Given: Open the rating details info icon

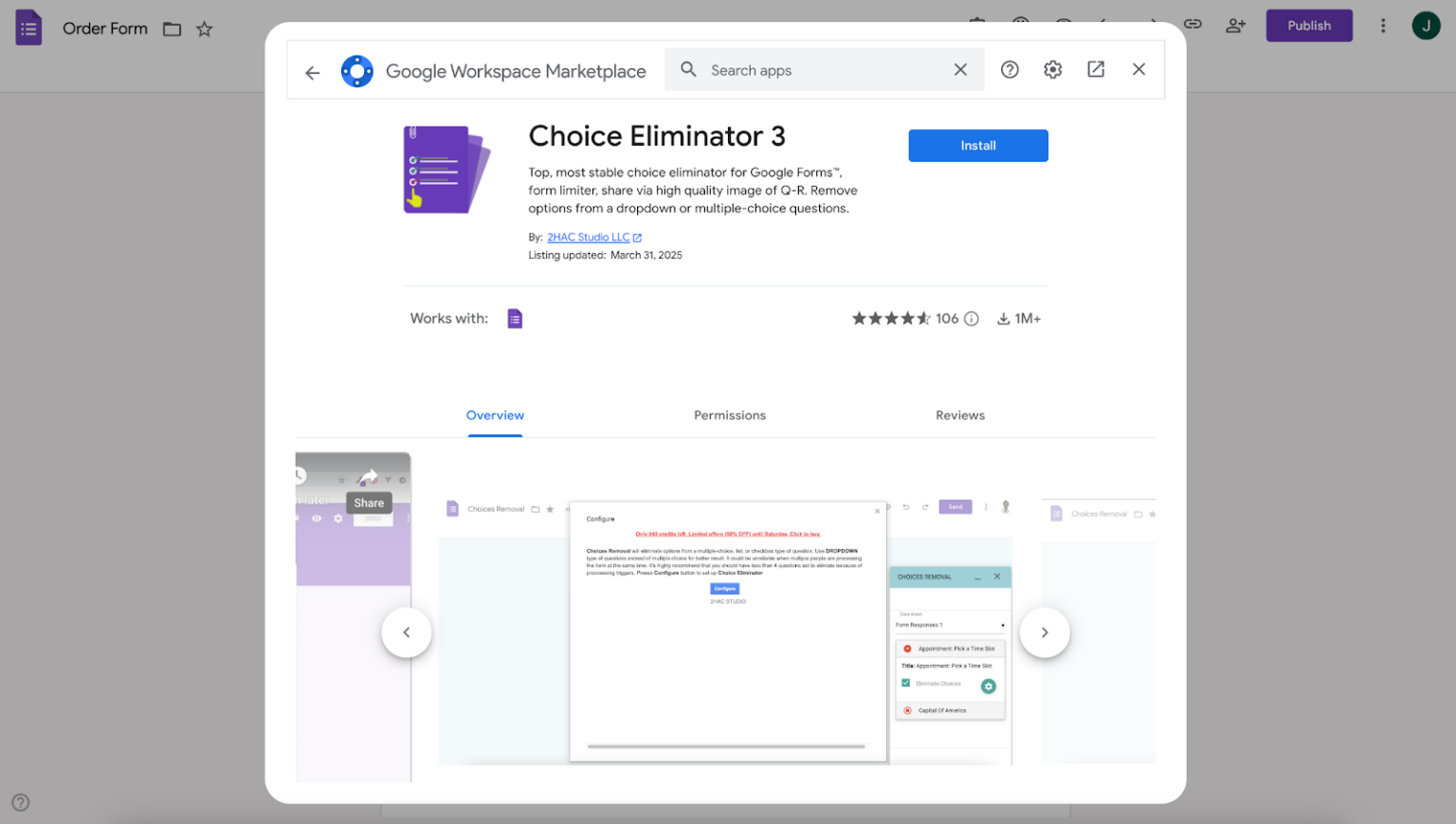Looking at the screenshot, I should click(x=972, y=318).
